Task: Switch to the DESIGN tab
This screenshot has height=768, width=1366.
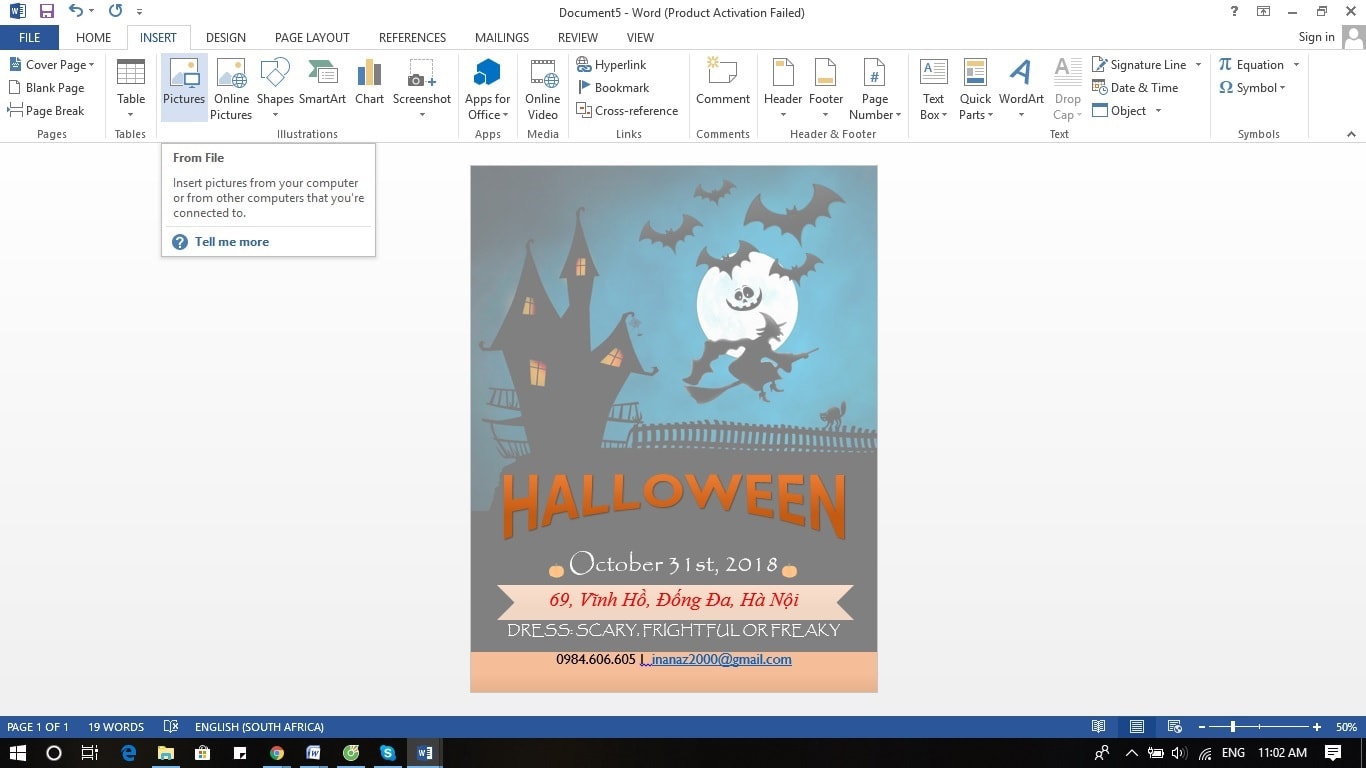Action: [x=225, y=37]
